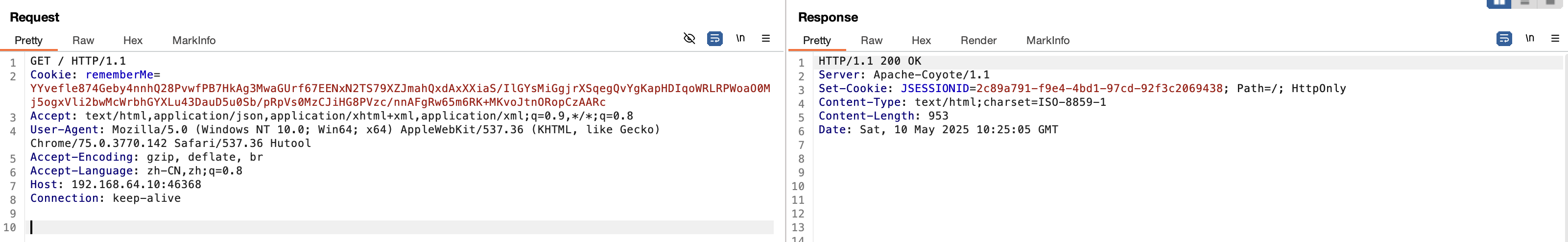Open the Request panel hamburger options menu
Screen dimensions: 1568x242
point(766,38)
